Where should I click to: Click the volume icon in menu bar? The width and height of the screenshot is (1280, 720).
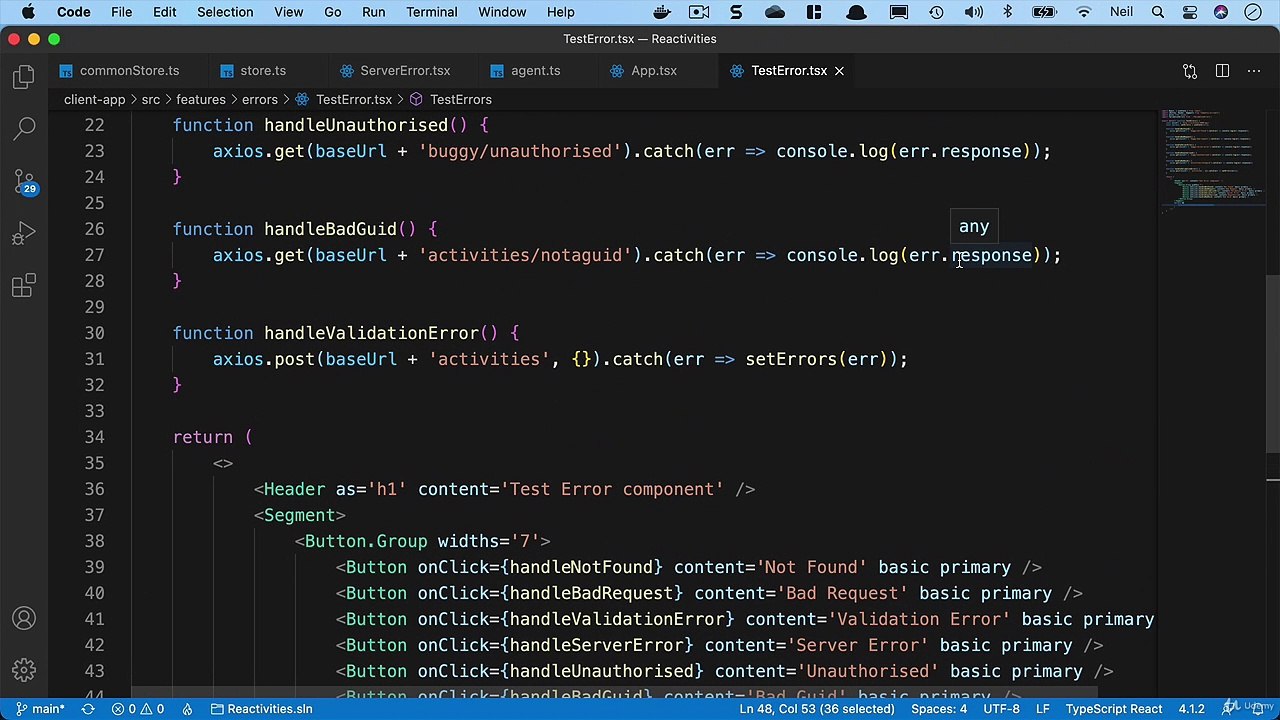pos(973,12)
